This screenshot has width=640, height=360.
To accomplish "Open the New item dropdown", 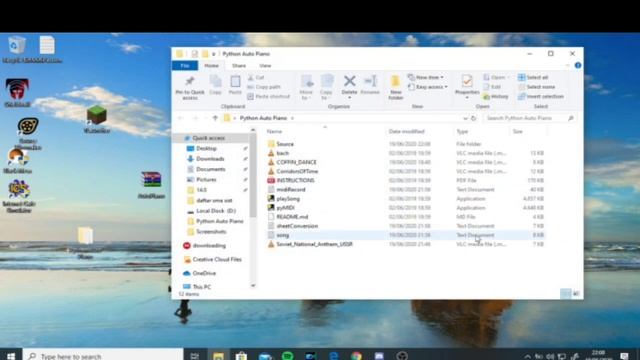I will click(426, 77).
